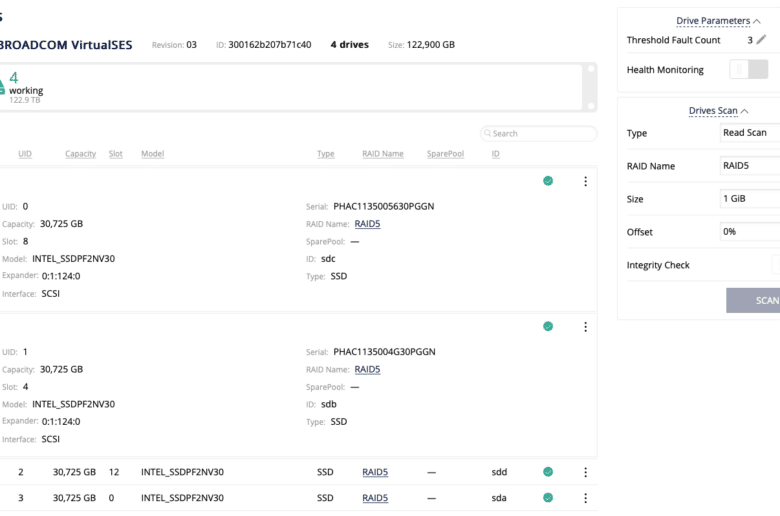Image resolution: width=780 pixels, height=516 pixels.
Task: Edit Threshold Fault Count with pencil icon
Action: (761, 40)
